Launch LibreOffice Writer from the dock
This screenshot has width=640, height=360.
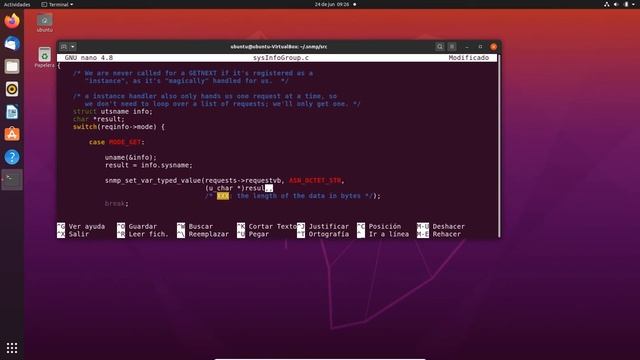tap(12, 112)
